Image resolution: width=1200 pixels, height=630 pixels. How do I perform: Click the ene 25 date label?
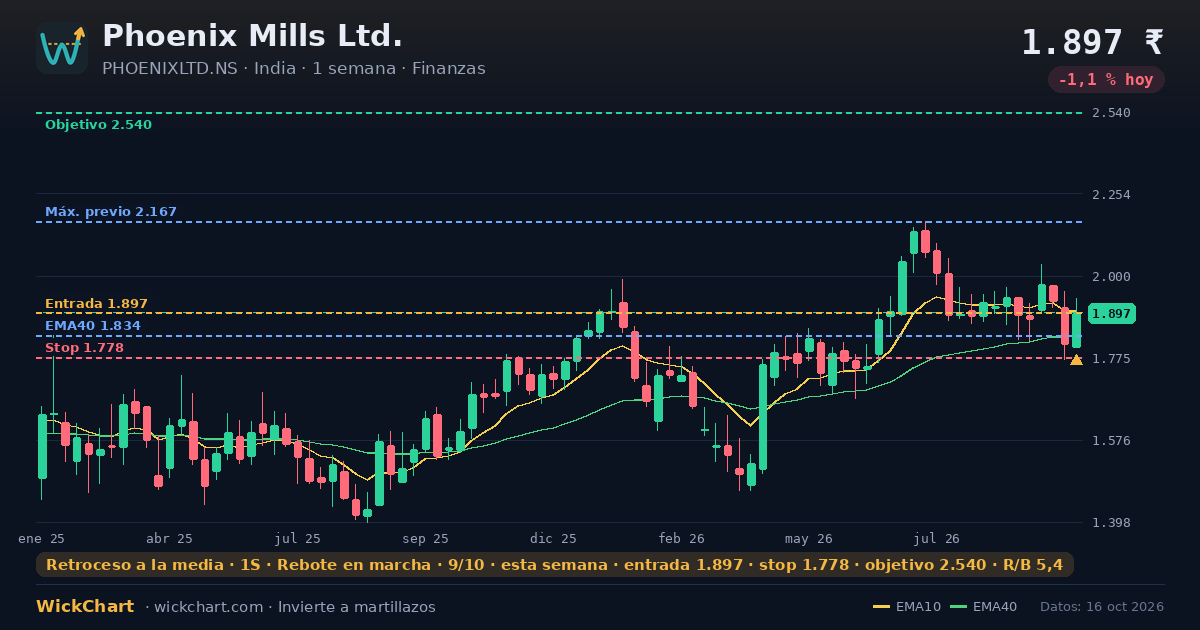click(x=41, y=538)
